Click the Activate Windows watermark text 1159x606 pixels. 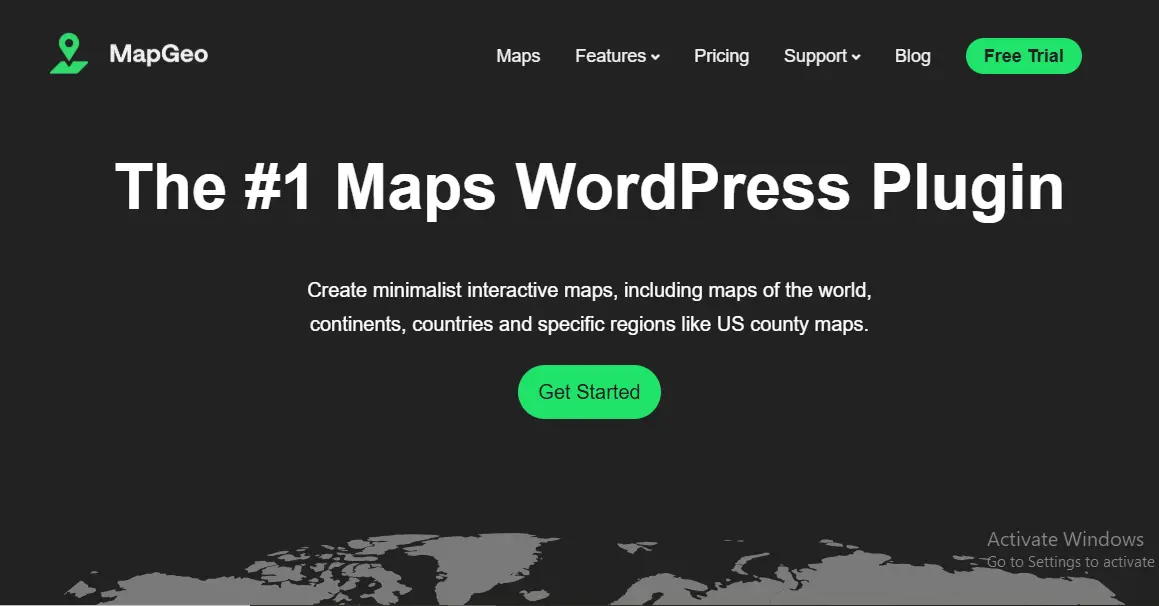tap(1065, 539)
